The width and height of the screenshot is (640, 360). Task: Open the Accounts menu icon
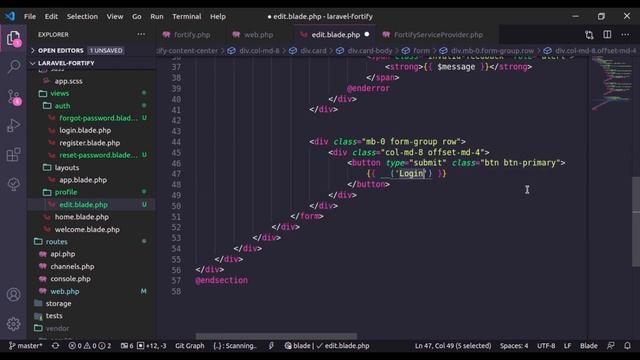13,294
